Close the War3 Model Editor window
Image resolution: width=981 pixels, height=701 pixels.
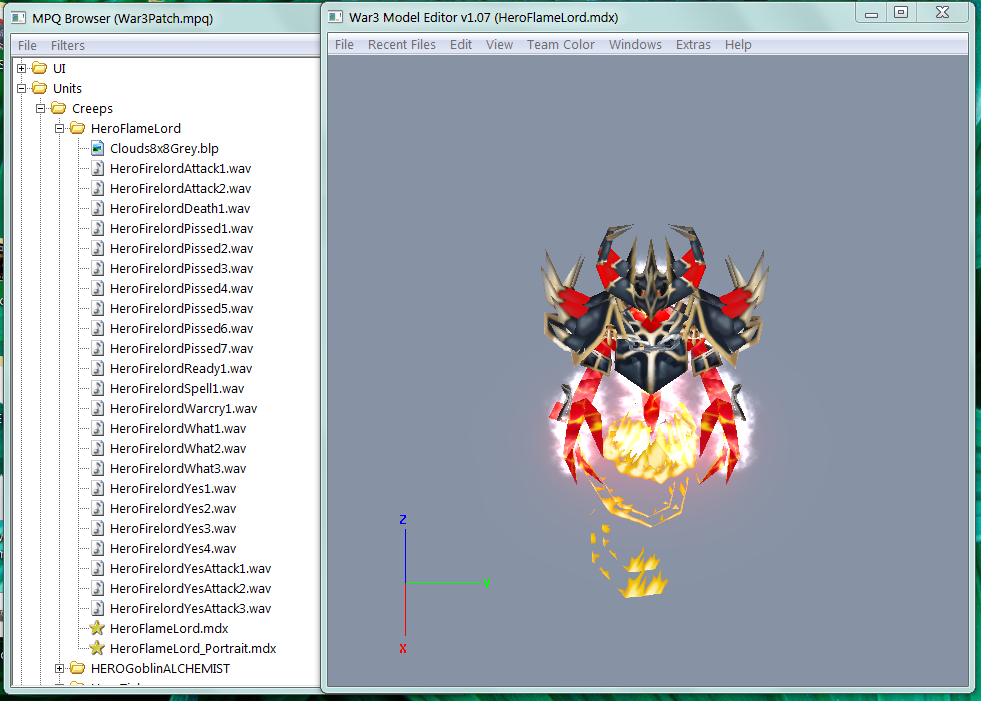click(943, 13)
